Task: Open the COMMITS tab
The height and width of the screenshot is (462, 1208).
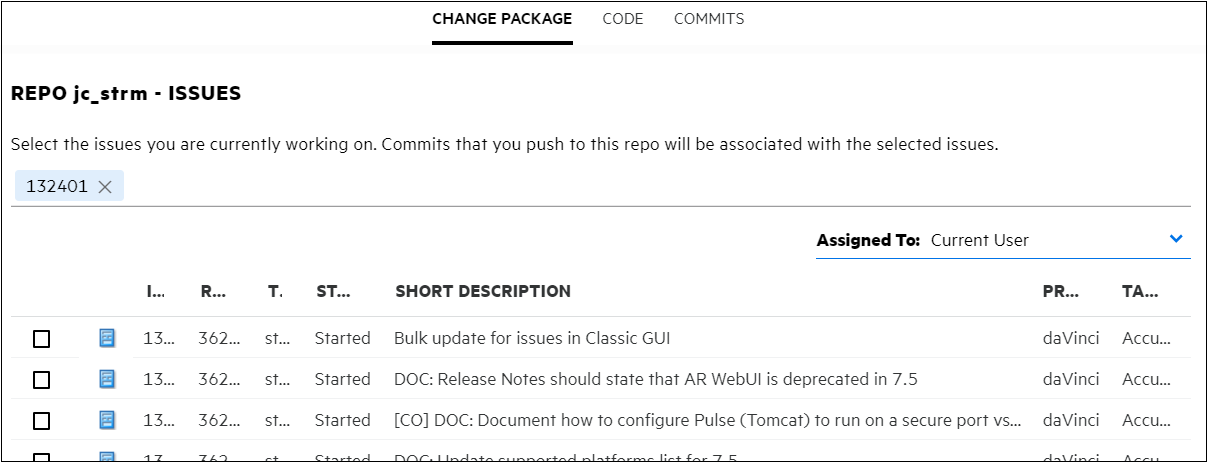Action: pos(709,19)
